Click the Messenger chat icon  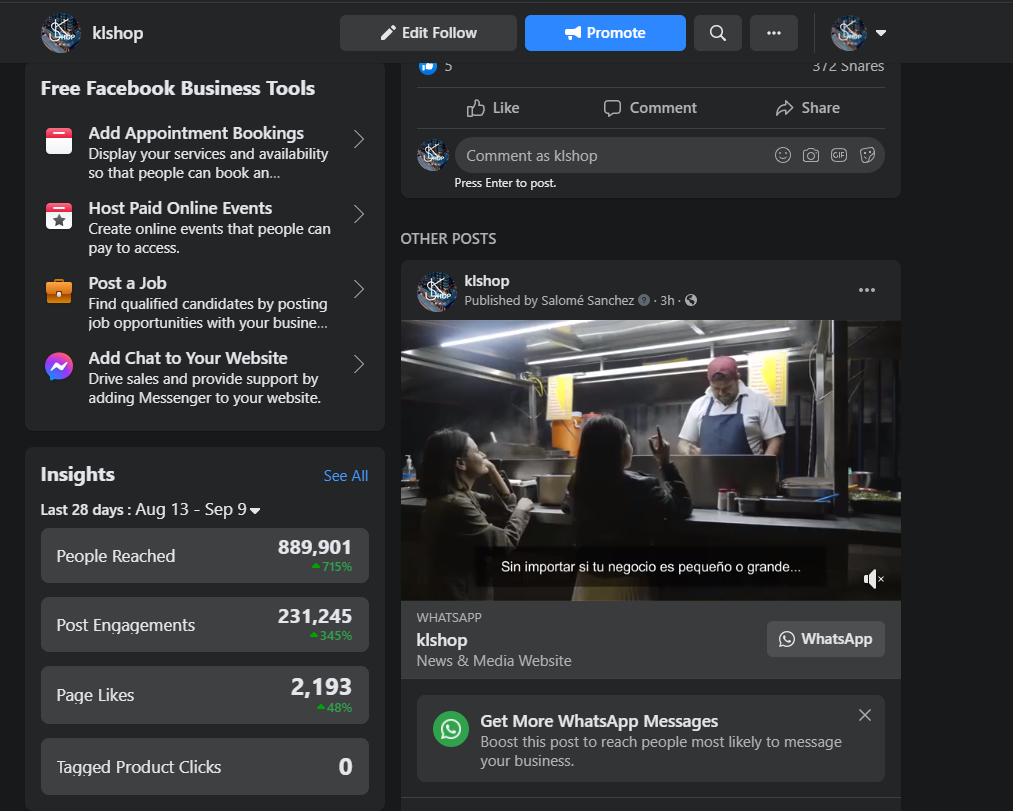[x=59, y=366]
